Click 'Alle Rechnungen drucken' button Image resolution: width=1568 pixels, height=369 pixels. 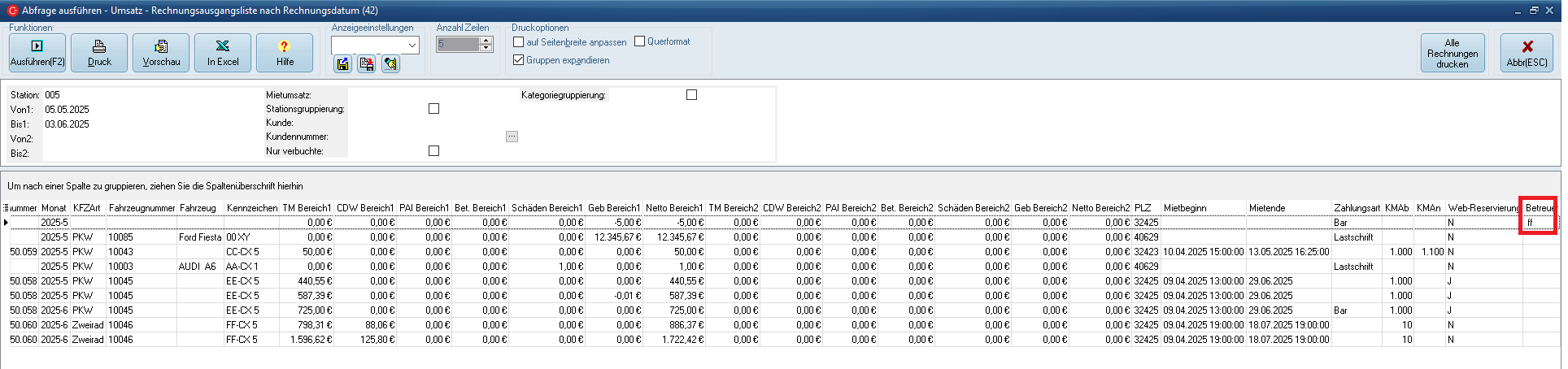(x=1452, y=53)
